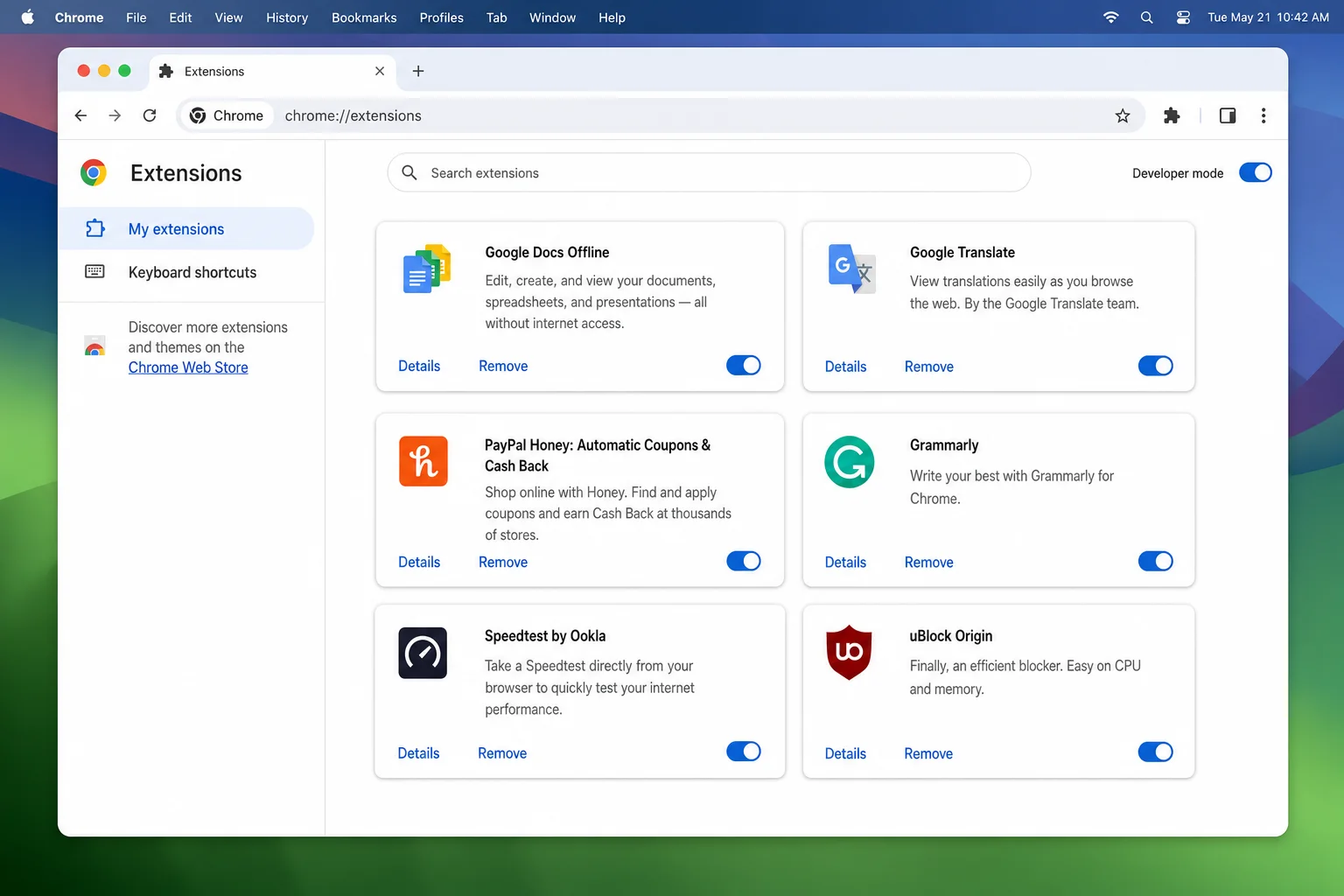Open the Chrome Web Store link
1344x896 pixels.
(188, 367)
